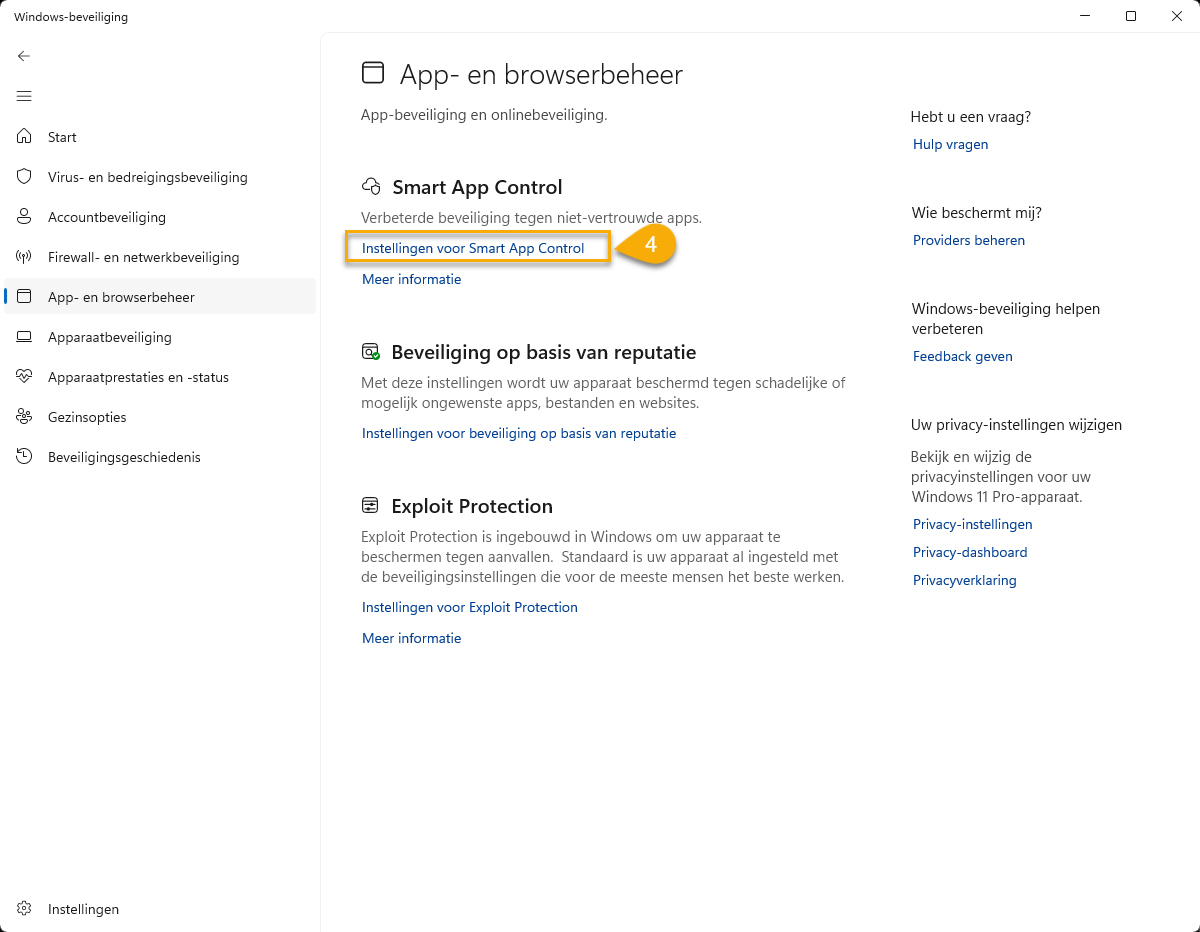Viewport: 1200px width, 932px height.
Task: Open Providers beheren link
Action: pos(969,240)
